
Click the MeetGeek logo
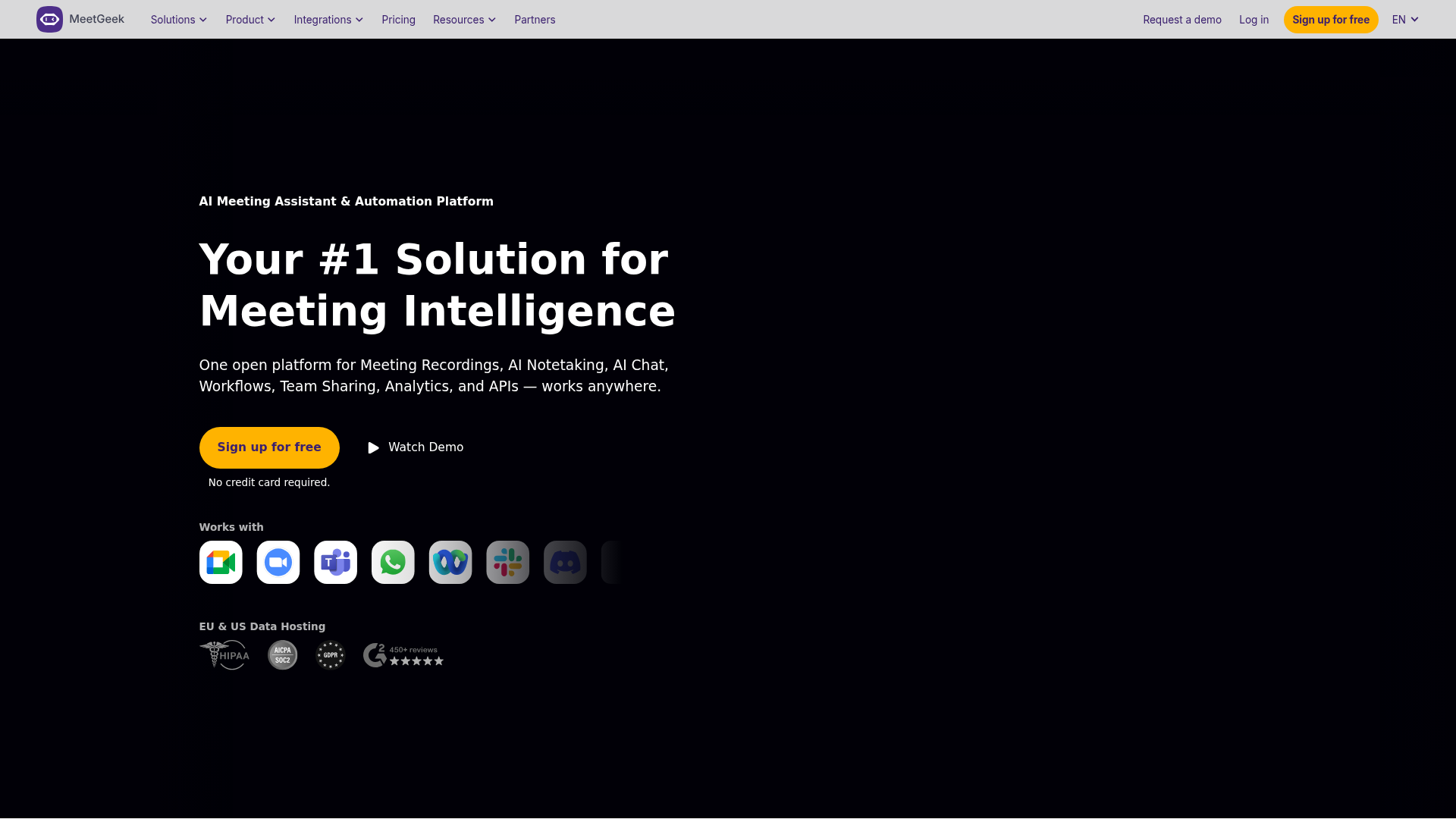pos(80,19)
